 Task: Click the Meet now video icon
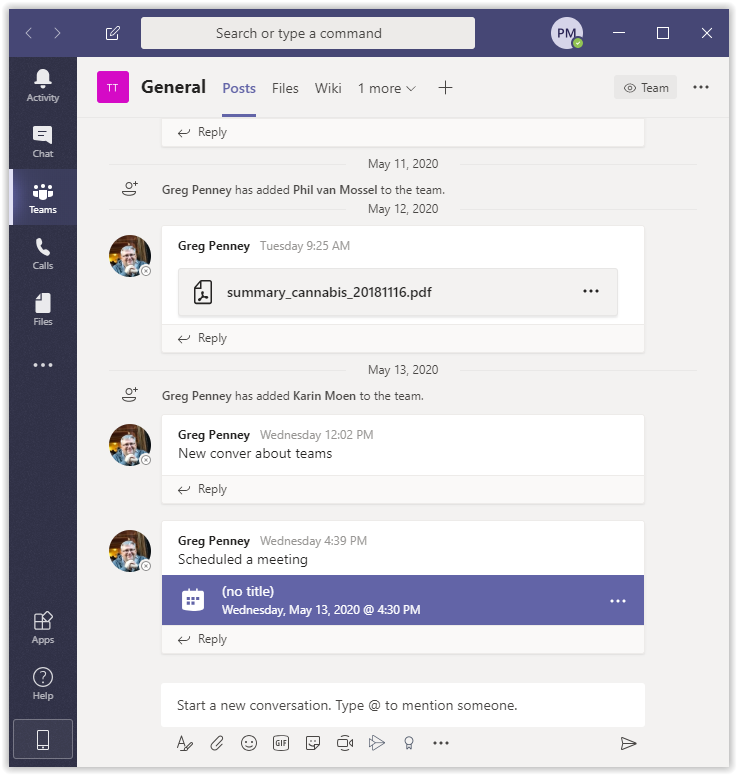tap(345, 743)
